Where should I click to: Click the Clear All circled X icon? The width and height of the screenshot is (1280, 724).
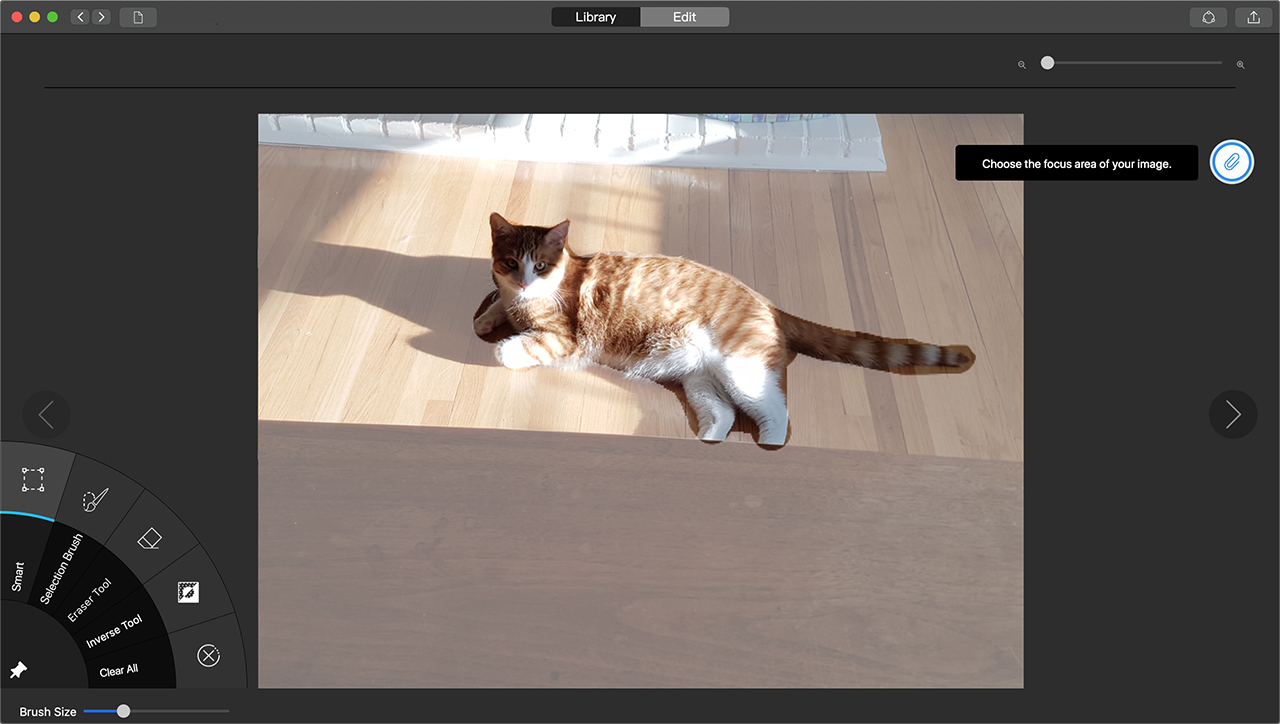[x=208, y=655]
